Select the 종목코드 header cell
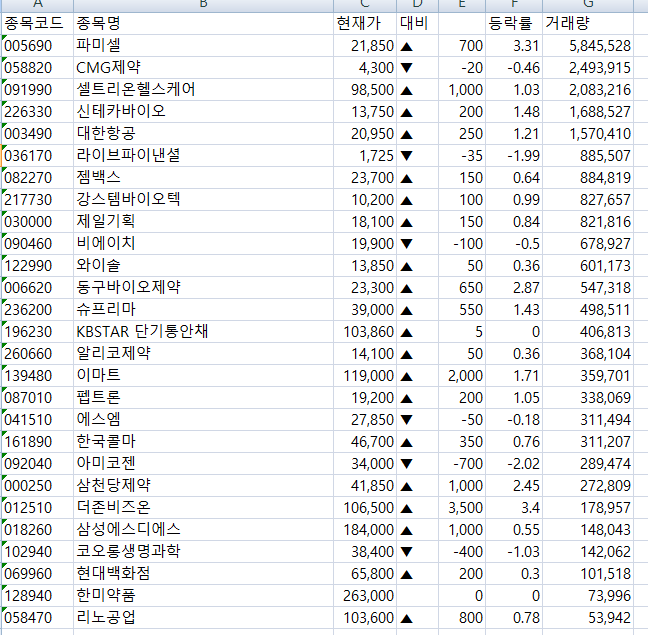Viewport: 648px width, 635px height. point(37,24)
